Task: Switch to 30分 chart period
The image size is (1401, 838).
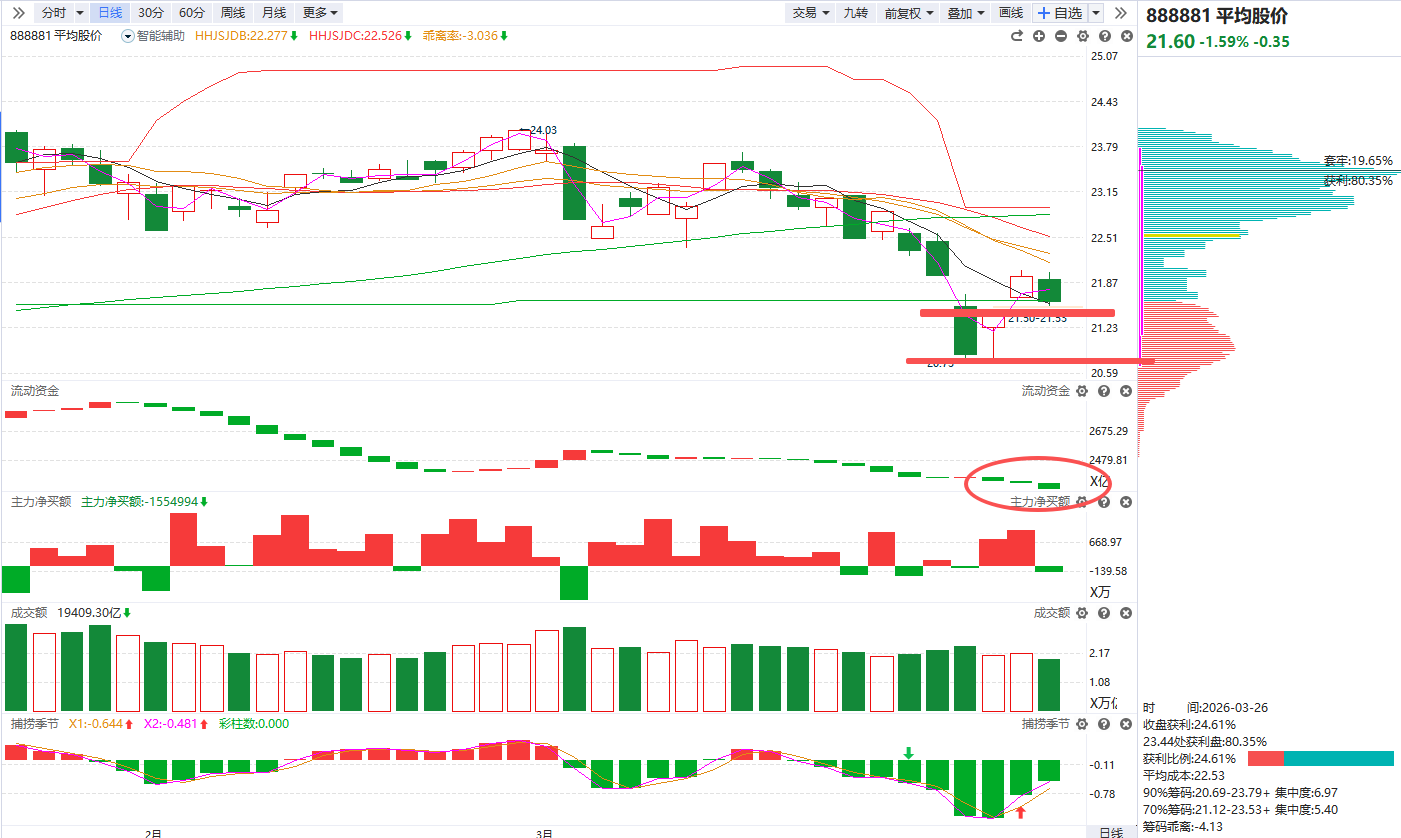Action: click(x=151, y=13)
